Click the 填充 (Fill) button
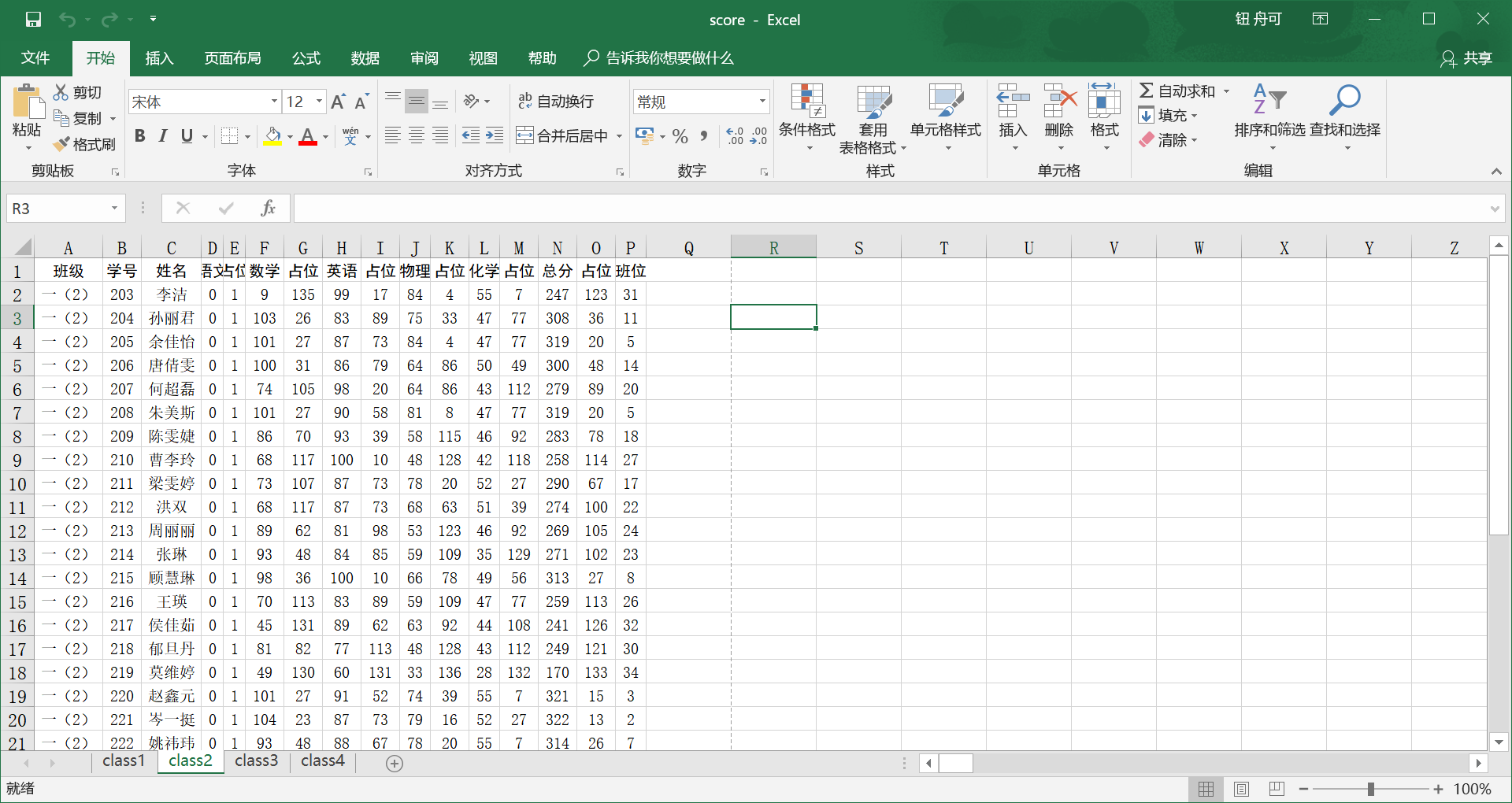Viewport: 1512px width, 803px height. point(1169,116)
